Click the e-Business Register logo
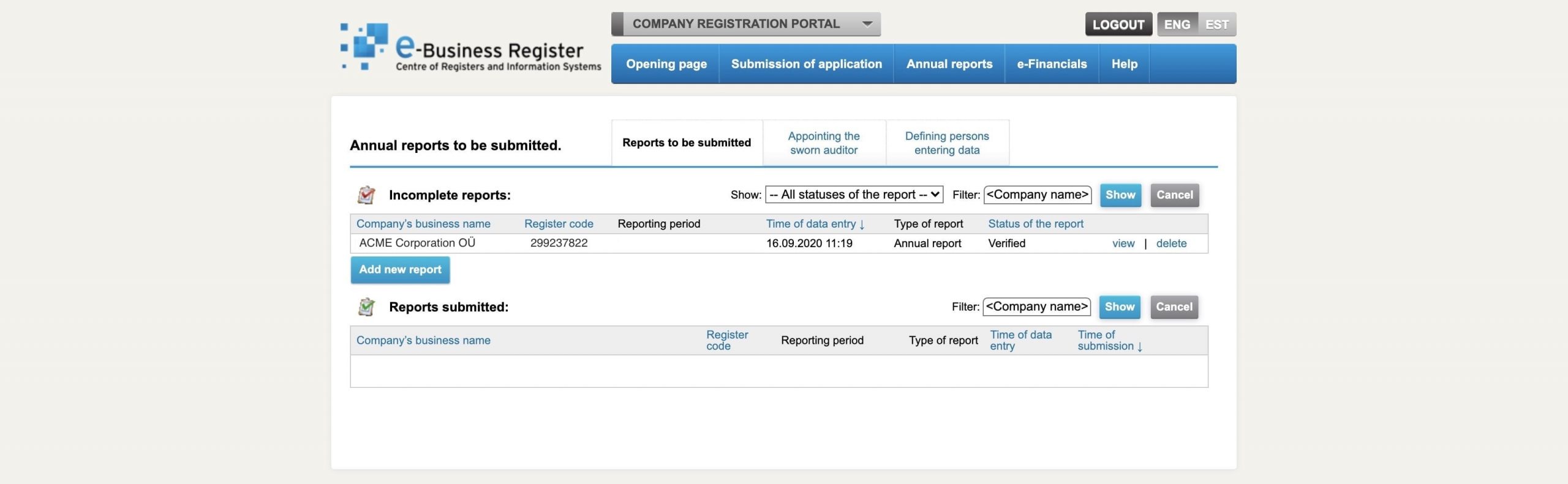The width and height of the screenshot is (1568, 484). coord(470,49)
